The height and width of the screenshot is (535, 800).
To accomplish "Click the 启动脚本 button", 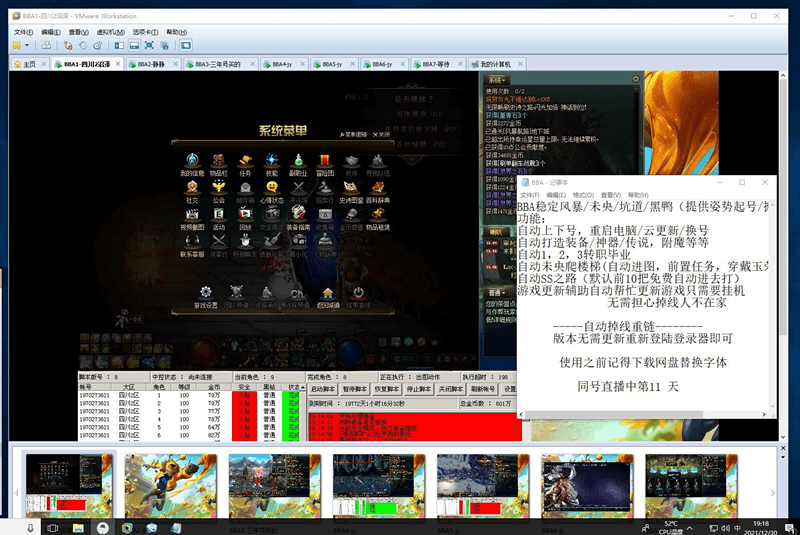I will point(322,389).
